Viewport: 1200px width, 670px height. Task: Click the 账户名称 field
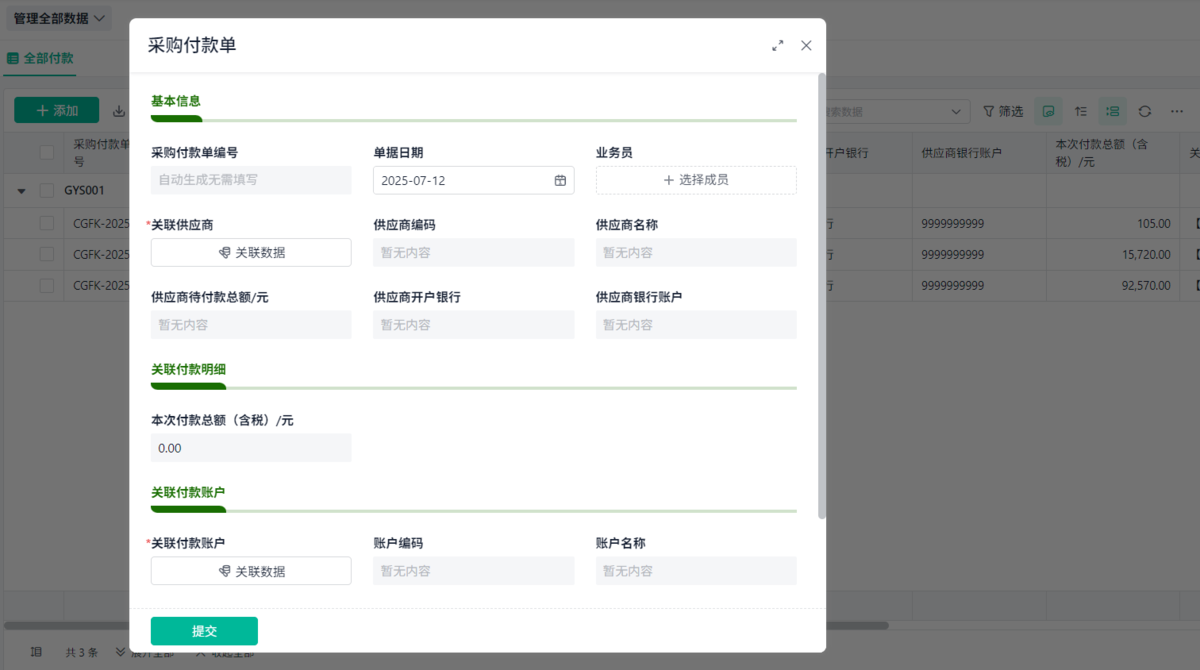tap(696, 571)
